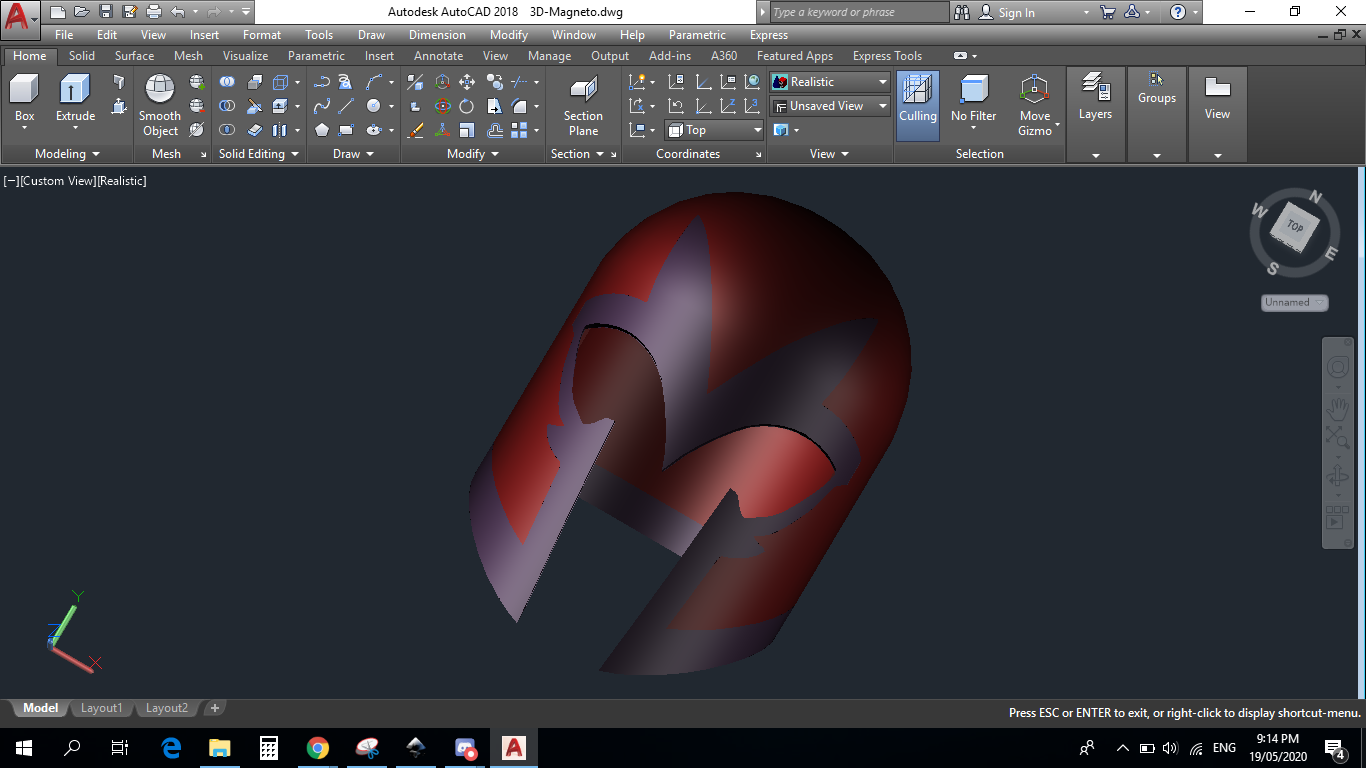
Task: Open Autodesk App Store cart icon
Action: (x=1108, y=12)
